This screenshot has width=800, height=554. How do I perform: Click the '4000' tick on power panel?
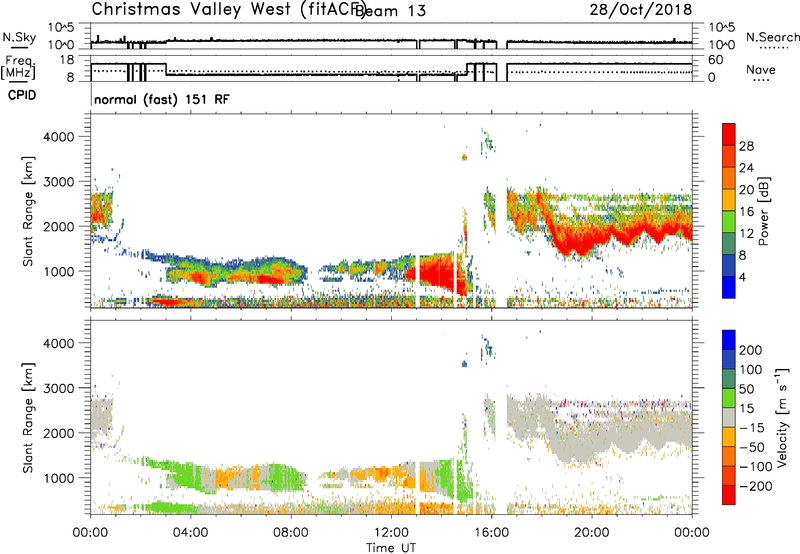tap(59, 137)
